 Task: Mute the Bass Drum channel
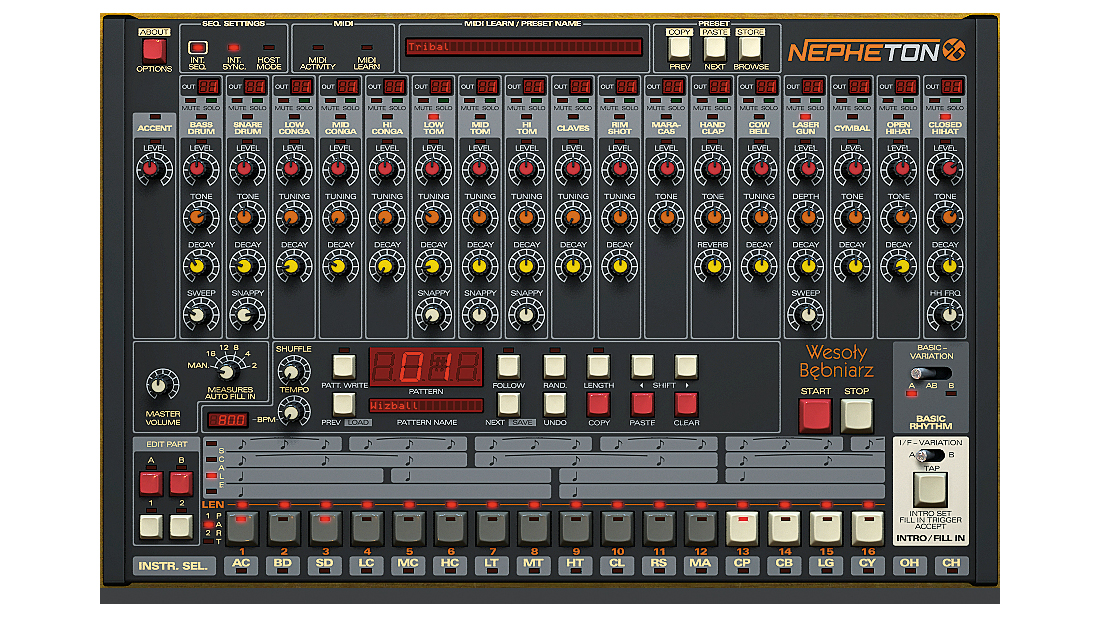(190, 101)
